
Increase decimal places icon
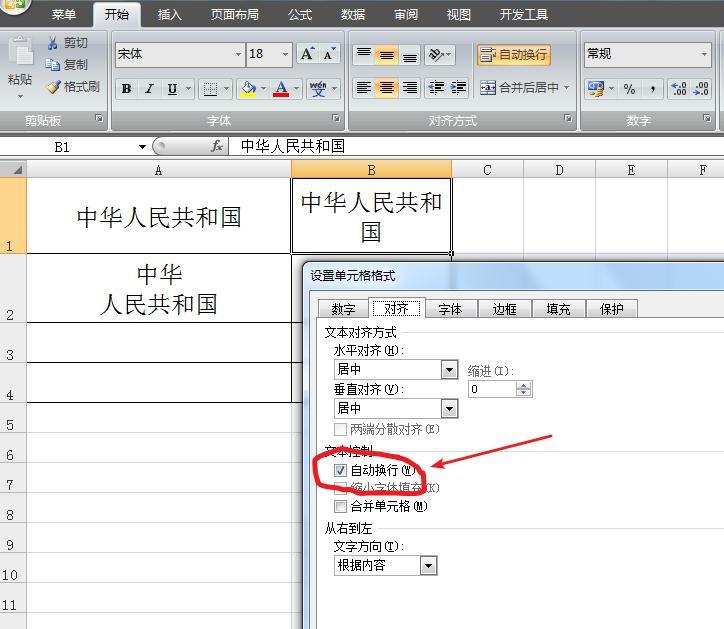click(x=679, y=89)
